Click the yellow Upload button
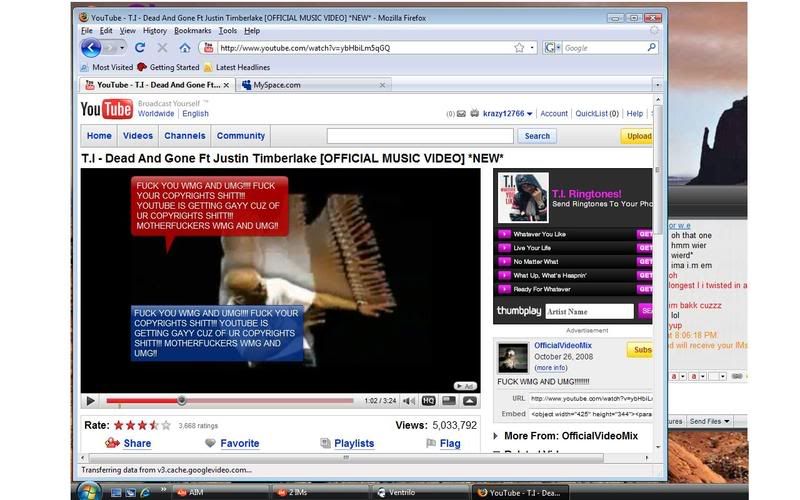800x500 pixels. [x=637, y=136]
